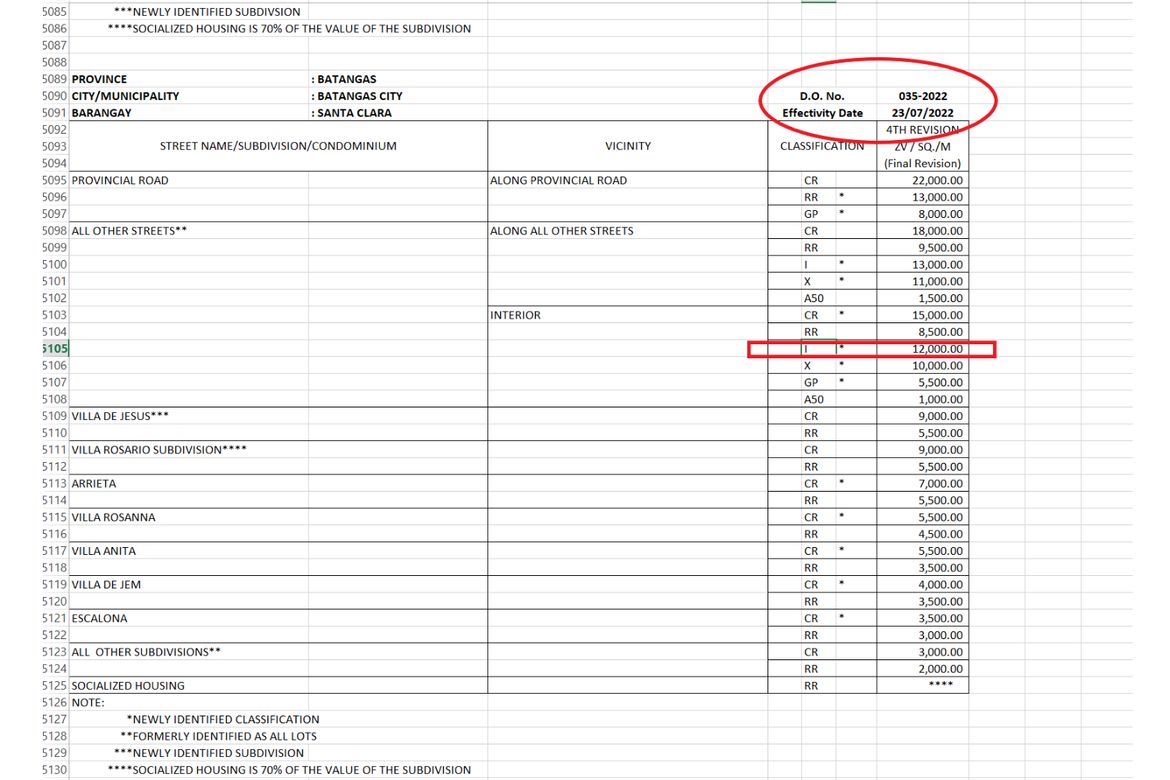The height and width of the screenshot is (780, 1170).
Task: Select the ': SANTA CLARA' barangay value
Action: pyautogui.click(x=351, y=113)
